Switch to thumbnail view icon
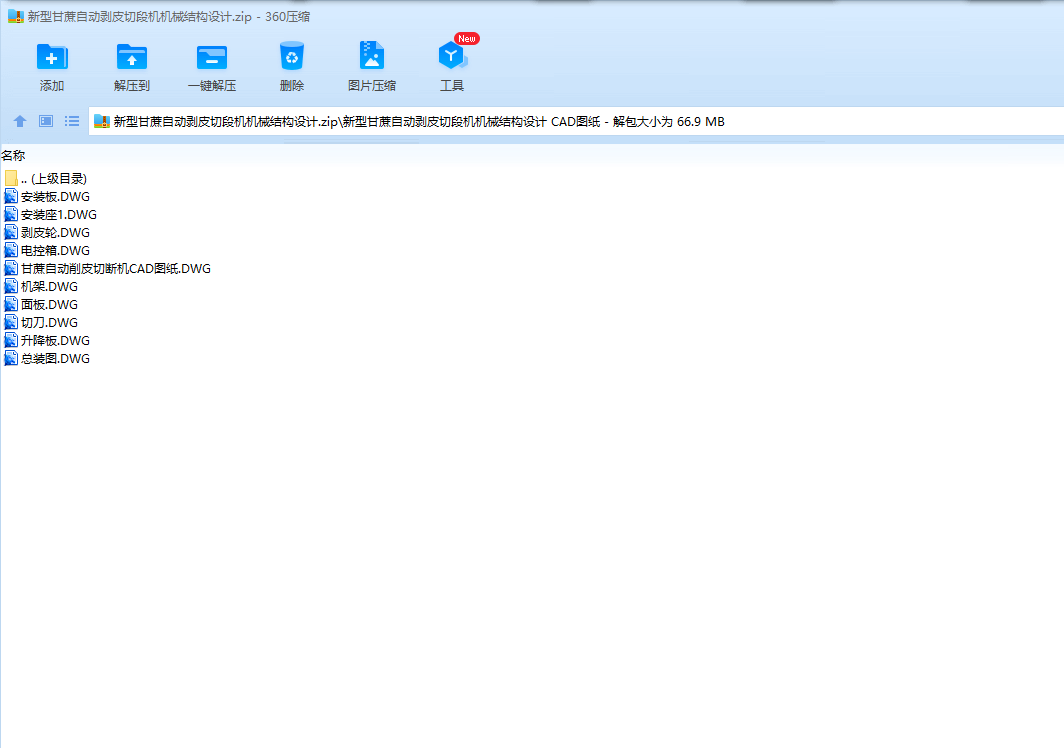Image resolution: width=1064 pixels, height=748 pixels. [46, 121]
